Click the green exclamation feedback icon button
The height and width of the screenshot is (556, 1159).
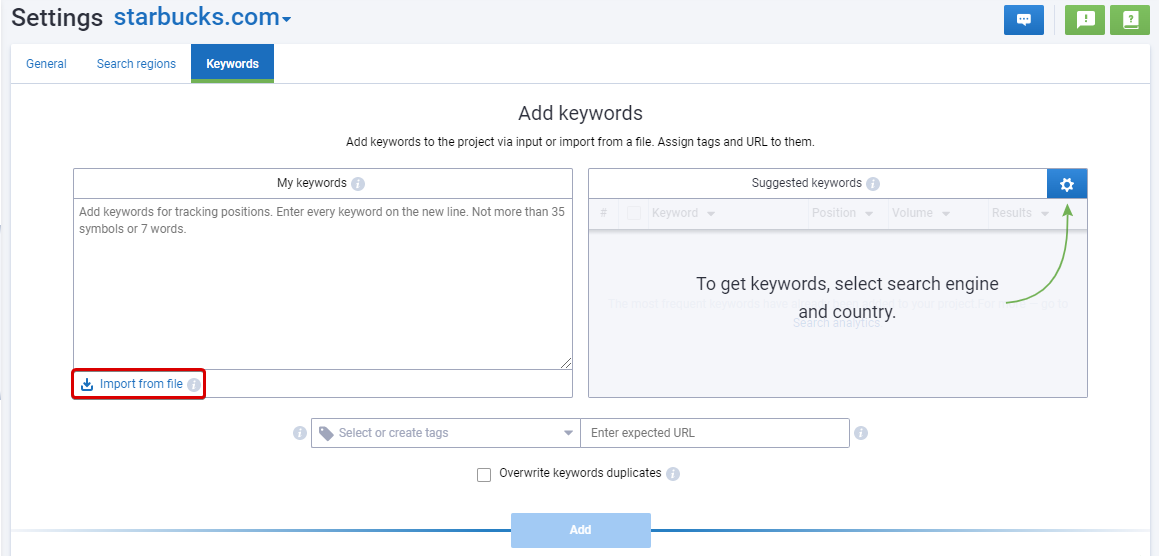tap(1084, 20)
